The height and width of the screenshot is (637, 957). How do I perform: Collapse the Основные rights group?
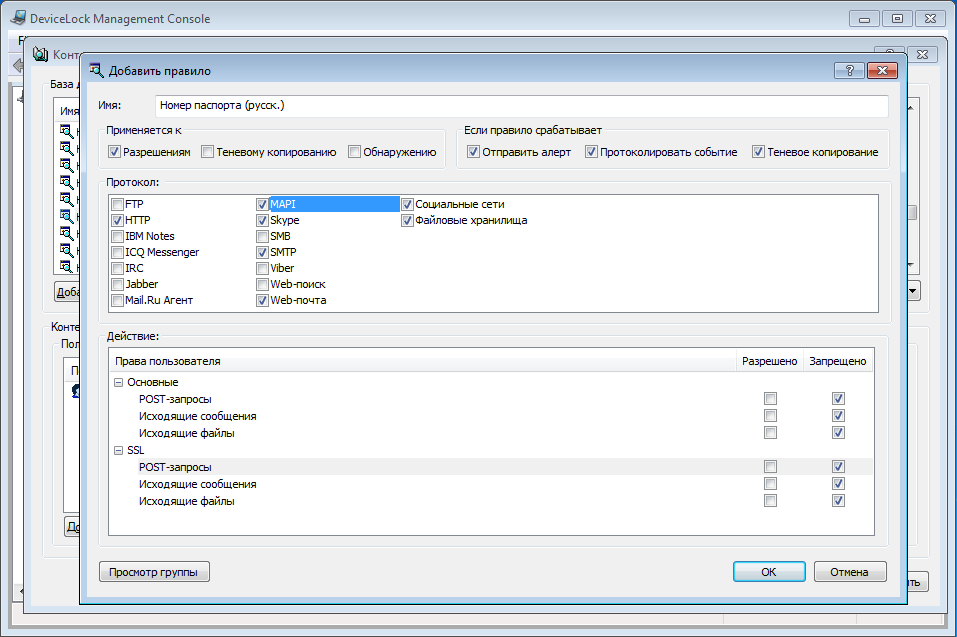coord(118,383)
